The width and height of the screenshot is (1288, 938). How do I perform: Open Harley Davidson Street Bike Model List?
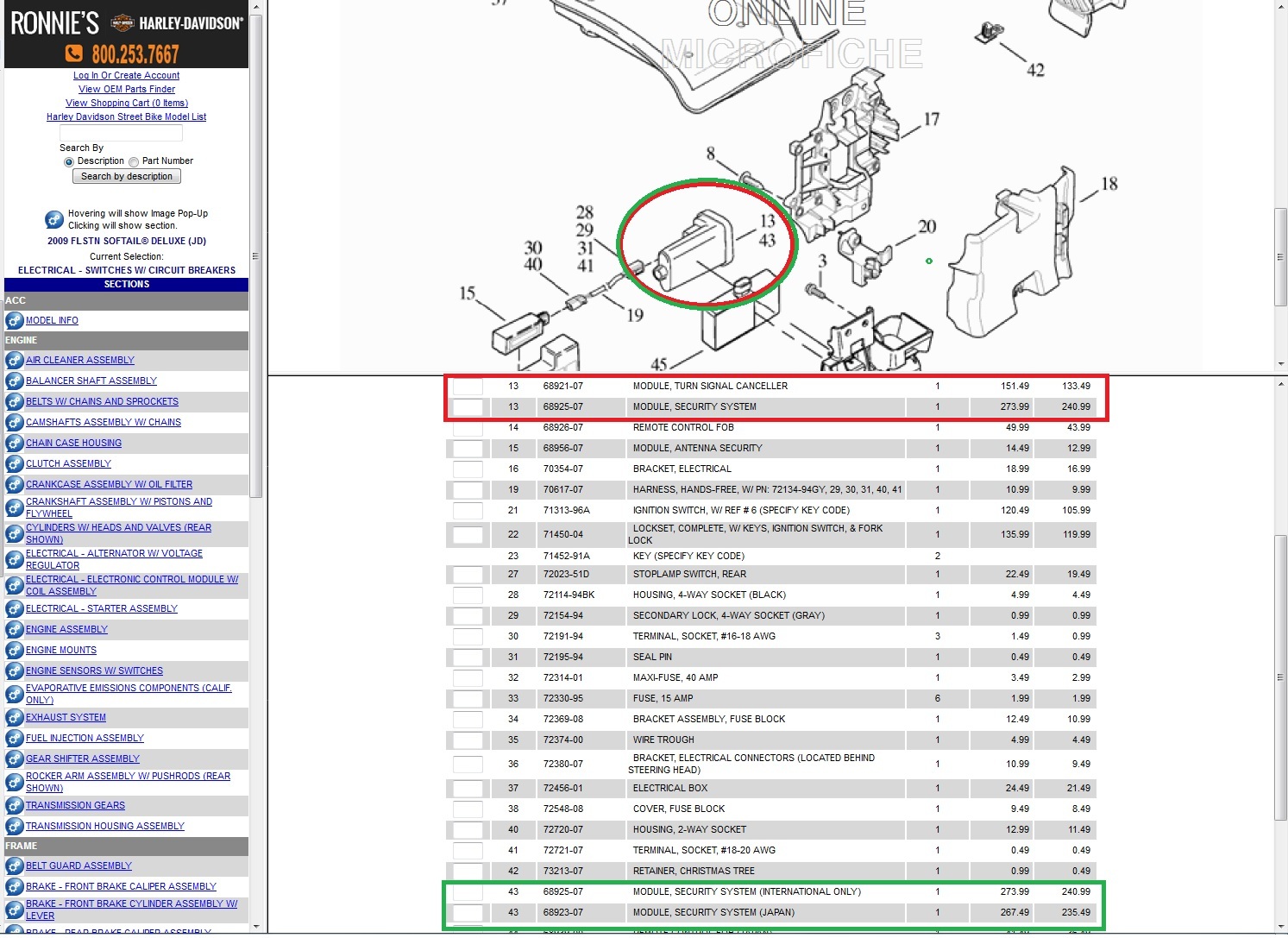point(126,116)
